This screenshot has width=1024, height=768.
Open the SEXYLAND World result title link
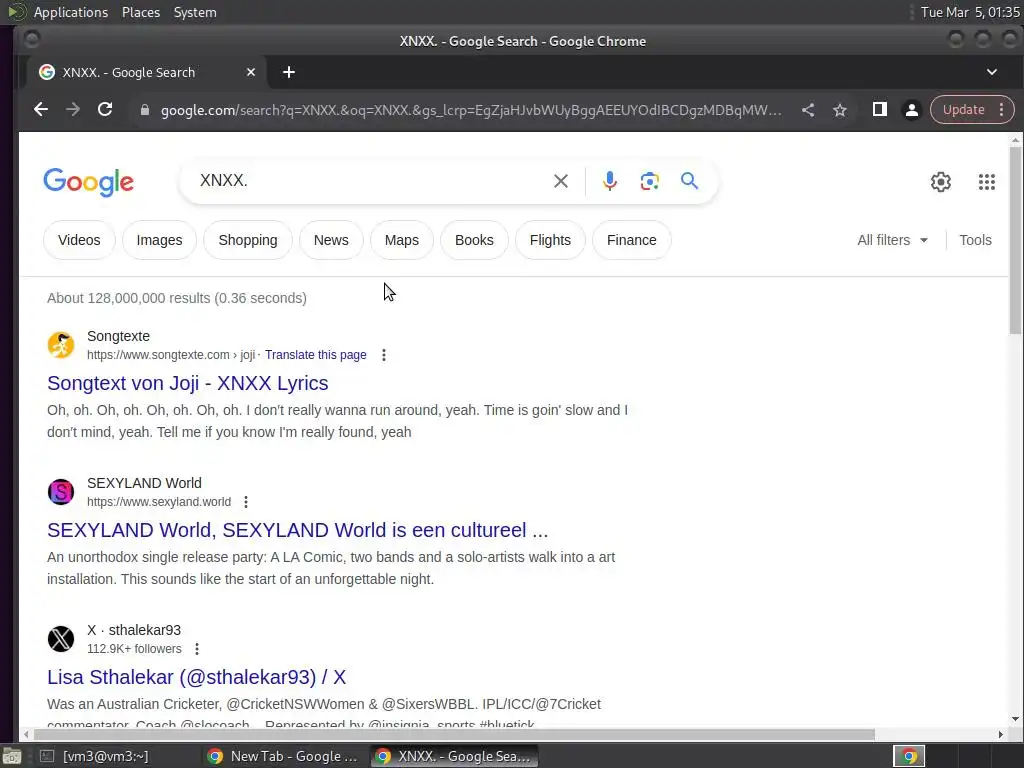(297, 530)
